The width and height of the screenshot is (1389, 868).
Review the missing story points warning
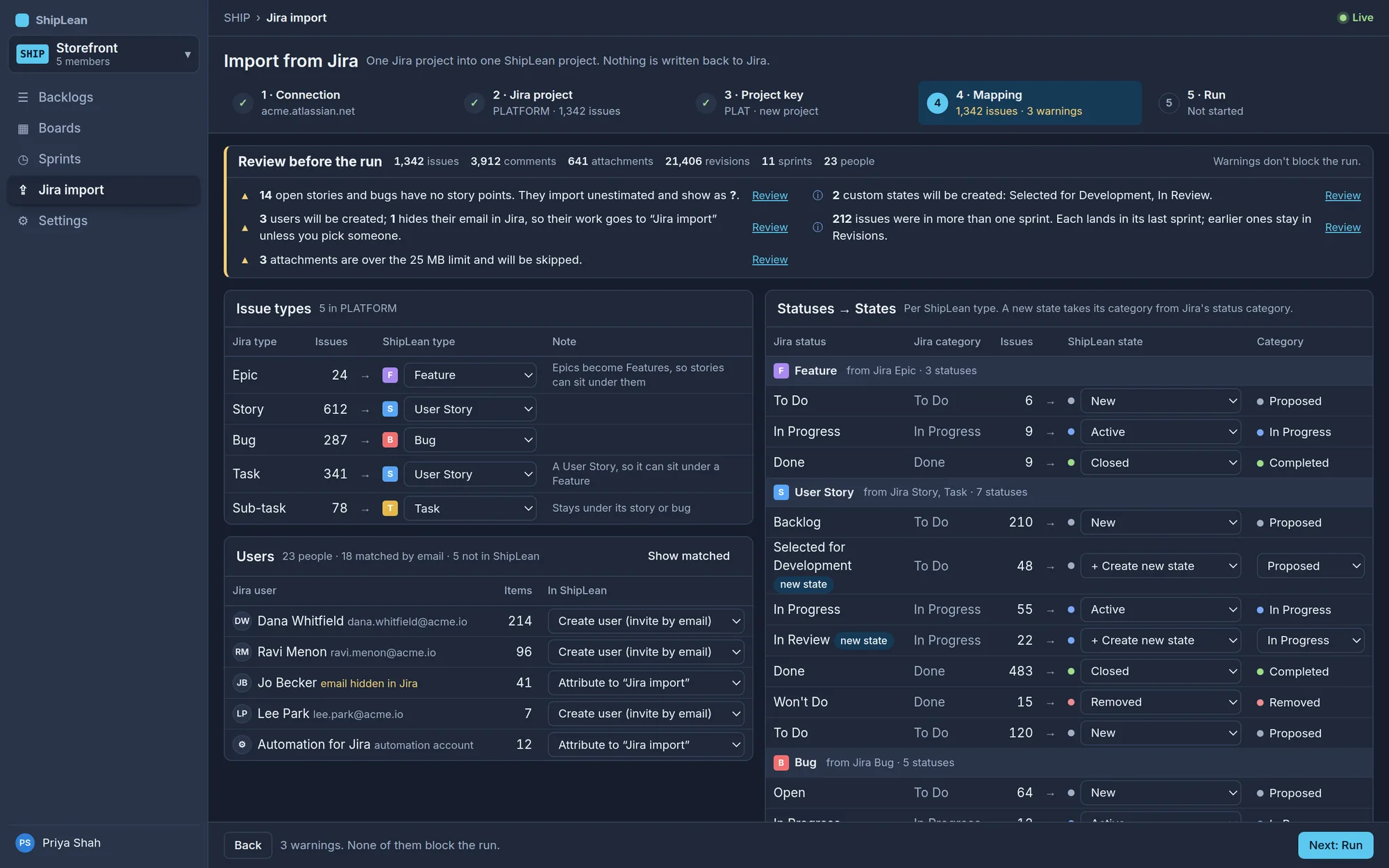770,196
